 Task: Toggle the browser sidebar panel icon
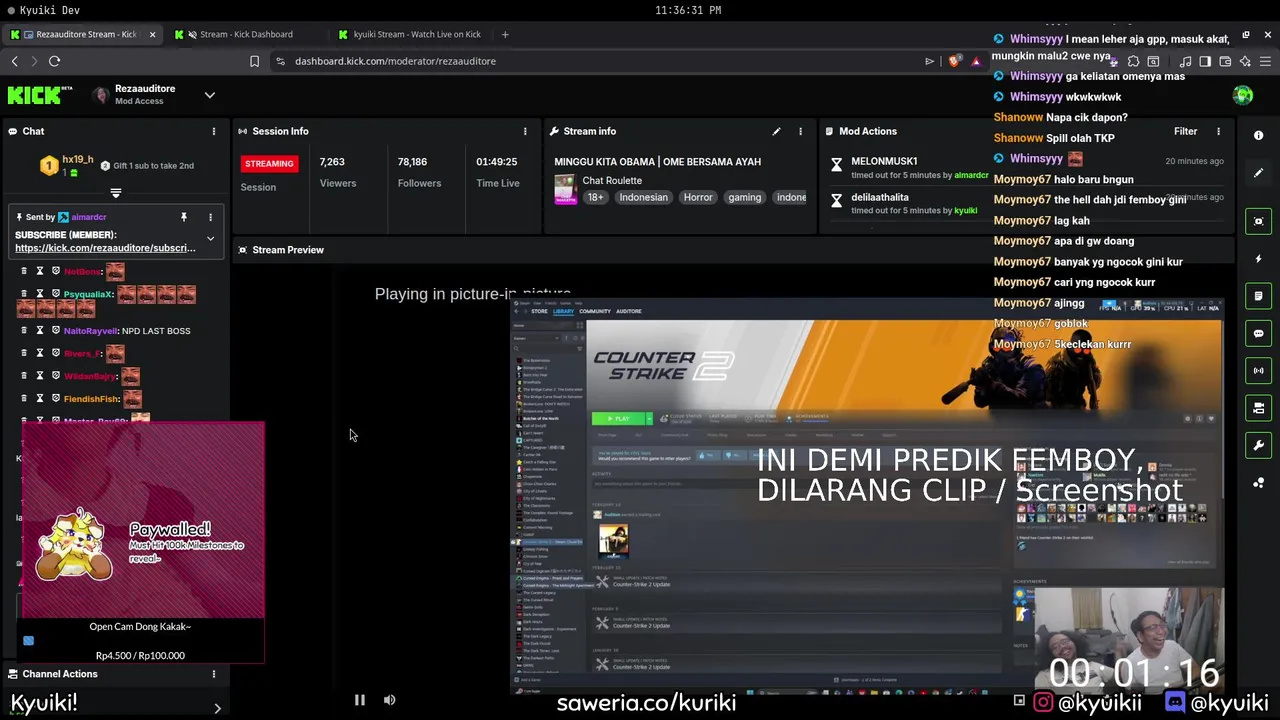[1205, 61]
